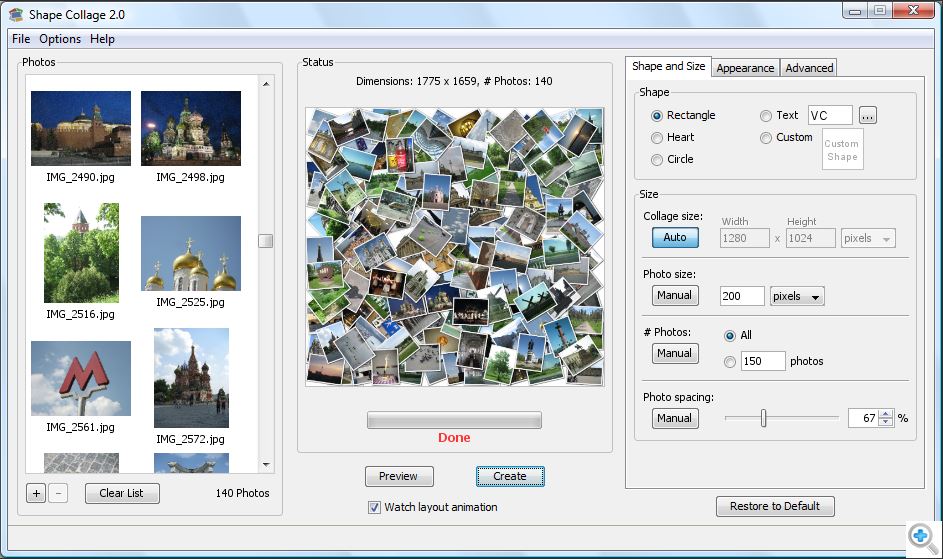Viewport: 943px width, 559px height.
Task: Select the IMG_2572.jpg thumbnail
Action: coord(191,378)
